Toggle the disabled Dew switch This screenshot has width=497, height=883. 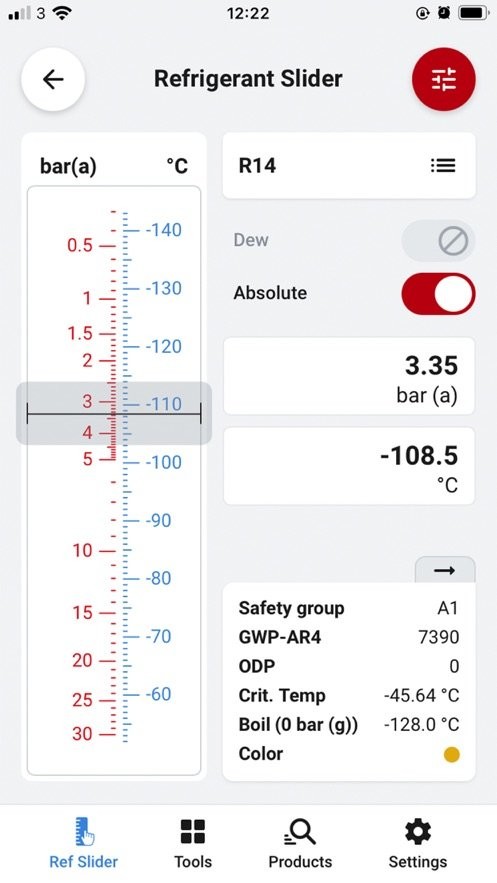point(438,241)
